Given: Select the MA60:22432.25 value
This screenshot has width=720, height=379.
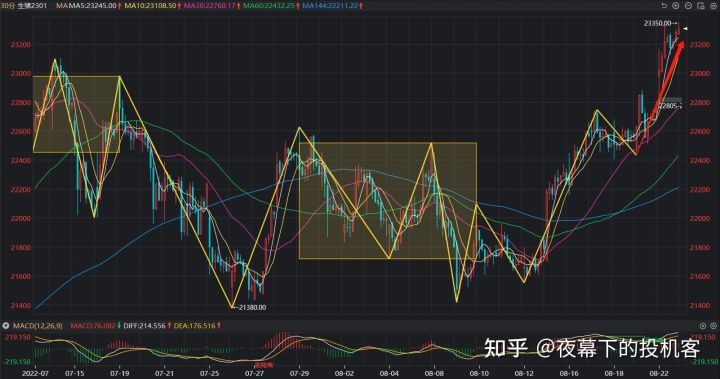Looking at the screenshot, I should 269,6.
